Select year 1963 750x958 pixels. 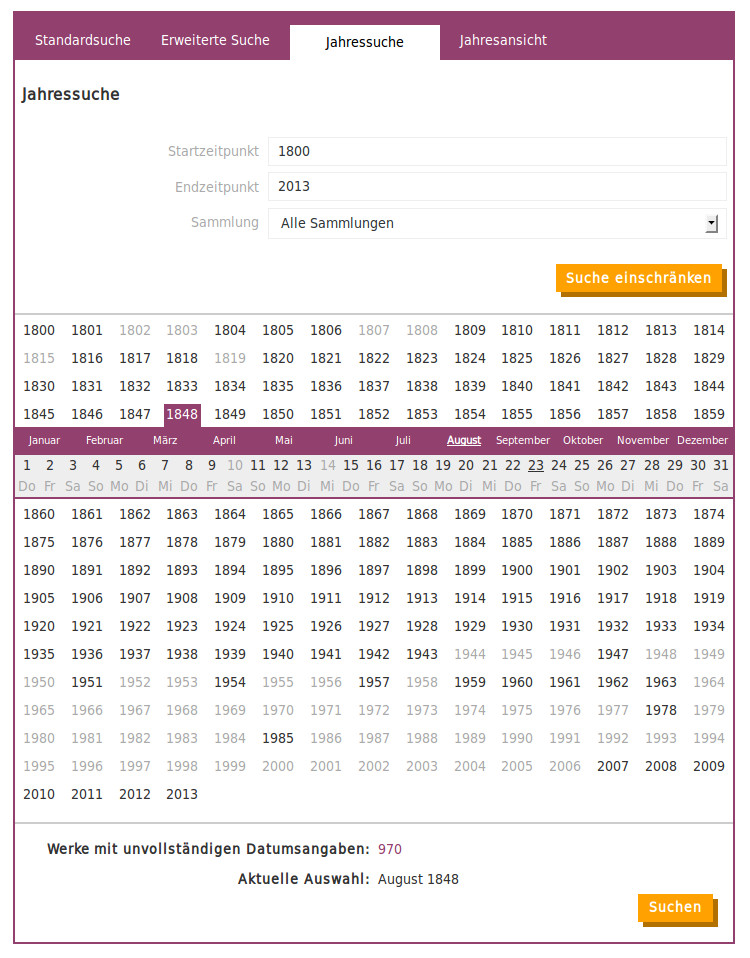point(661,682)
